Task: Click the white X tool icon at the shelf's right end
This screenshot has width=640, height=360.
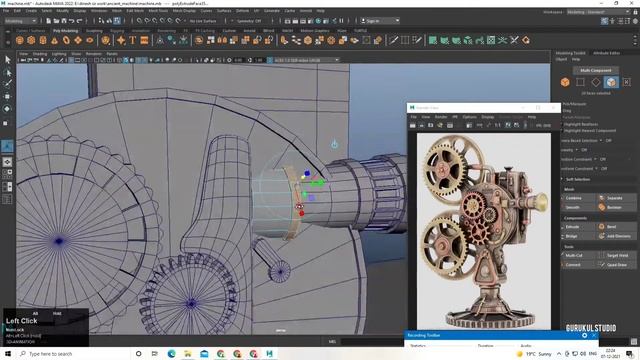Action: (514, 40)
